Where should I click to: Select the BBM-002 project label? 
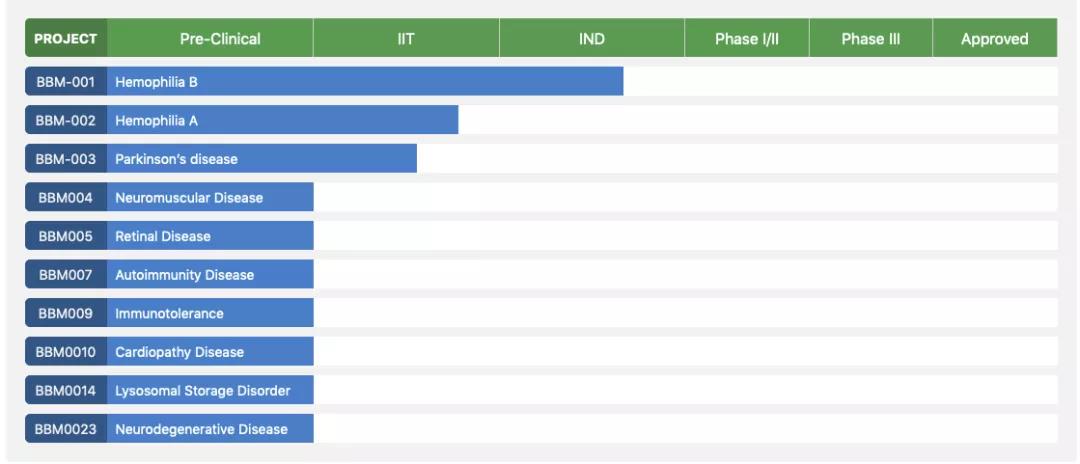click(x=66, y=121)
